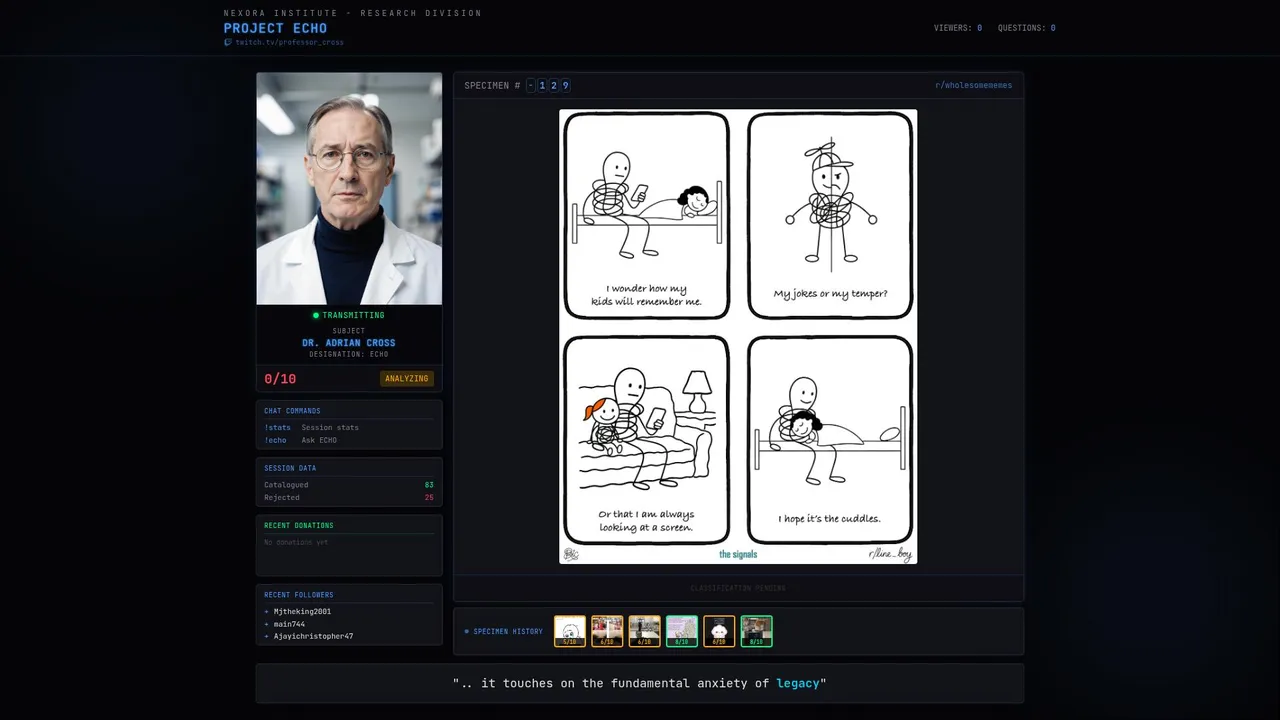
Task: Click the Catalogued count 83
Action: pos(429,485)
